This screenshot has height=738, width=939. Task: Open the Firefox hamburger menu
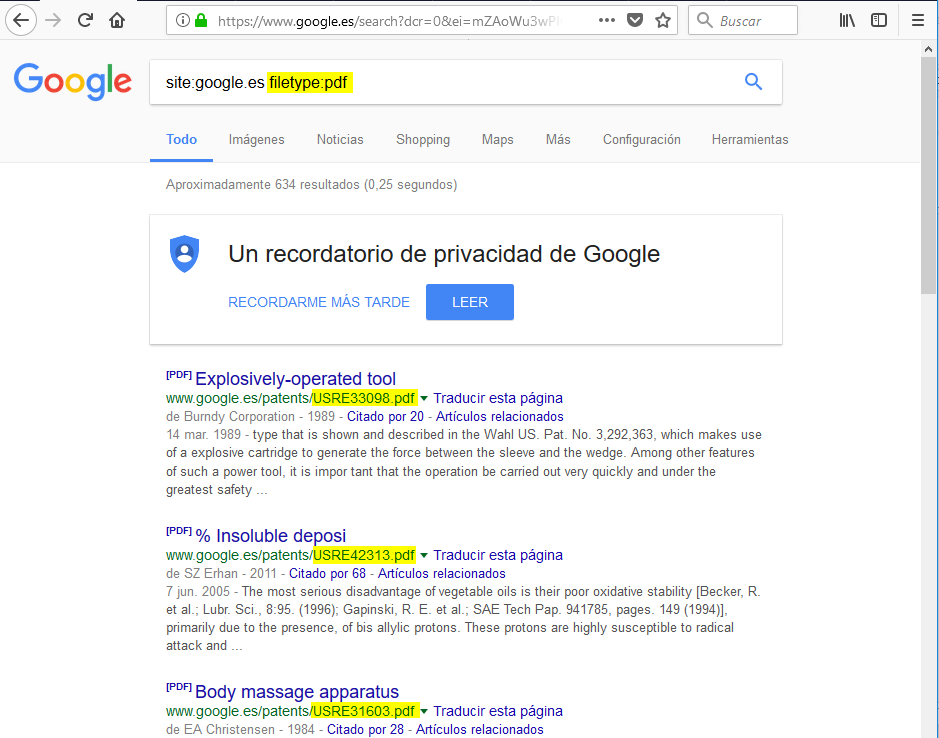pos(917,20)
